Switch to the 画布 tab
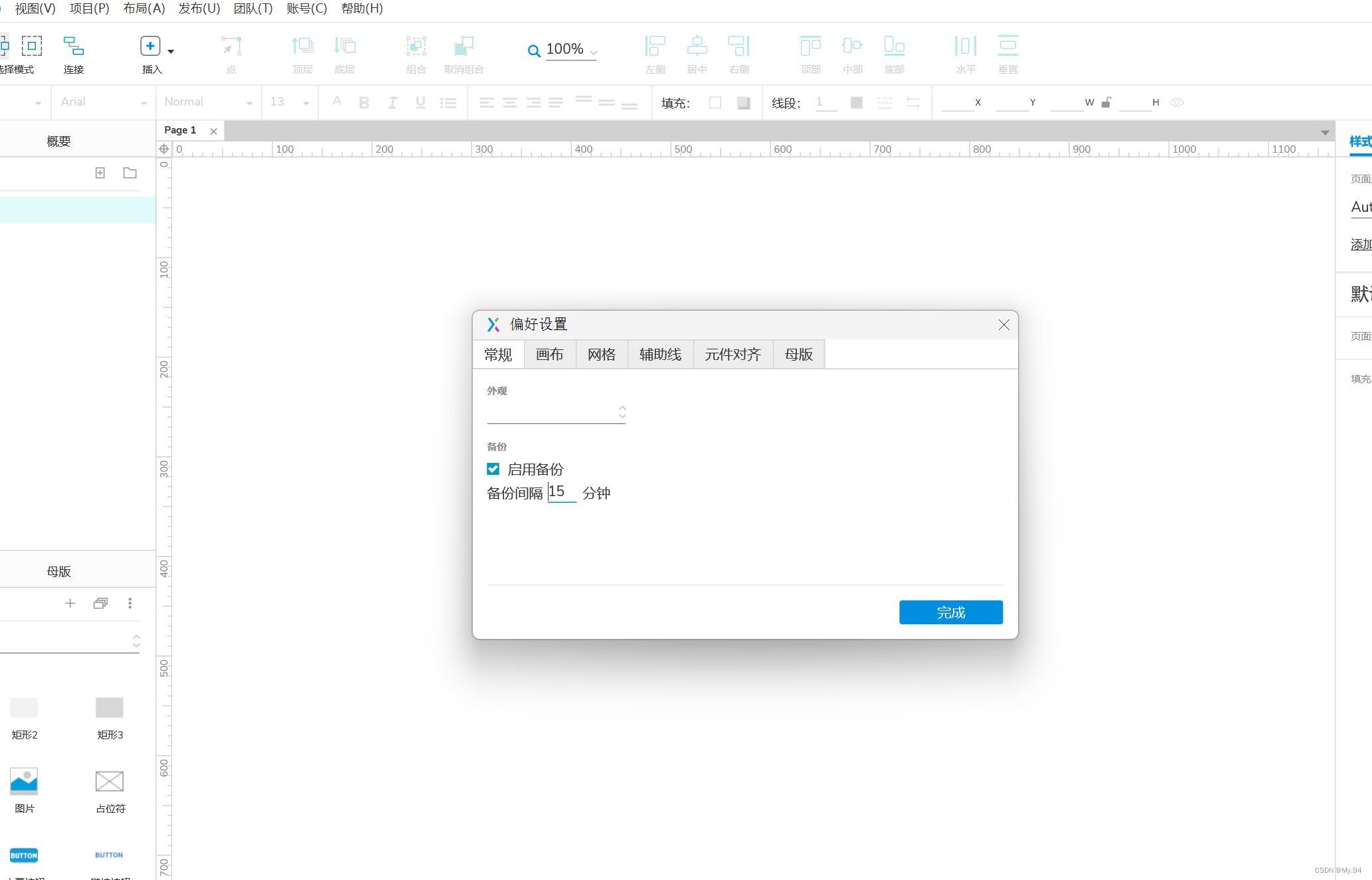Screen dimensions: 1372x880 tap(549, 354)
